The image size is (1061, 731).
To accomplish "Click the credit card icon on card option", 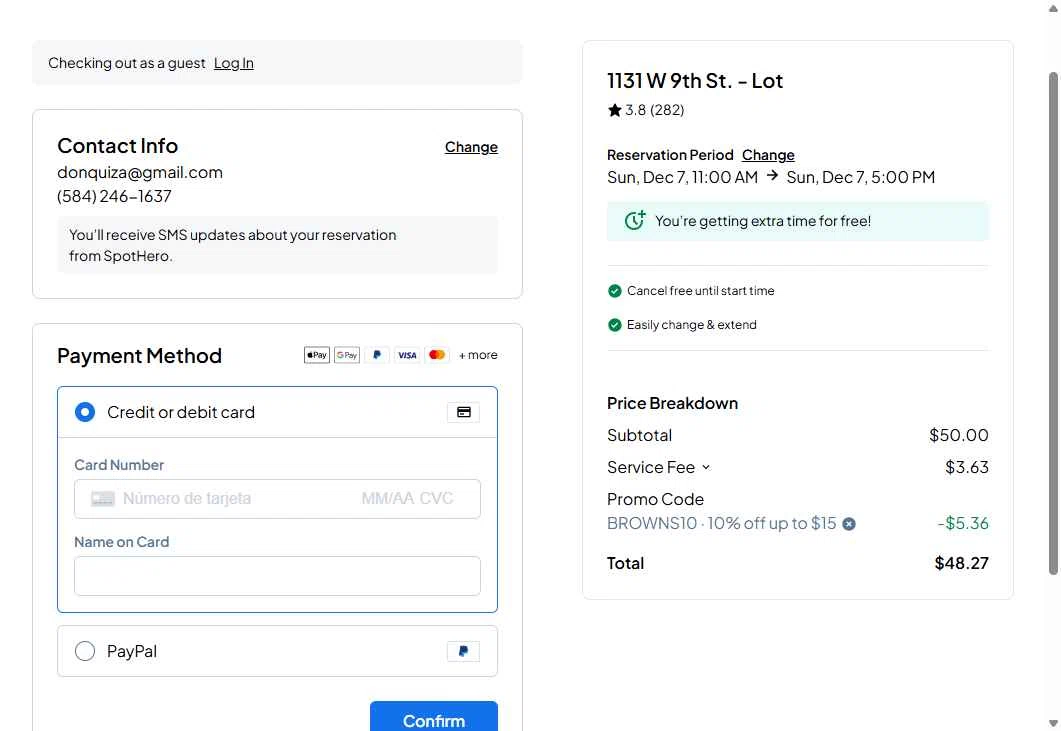I will 463,412.
